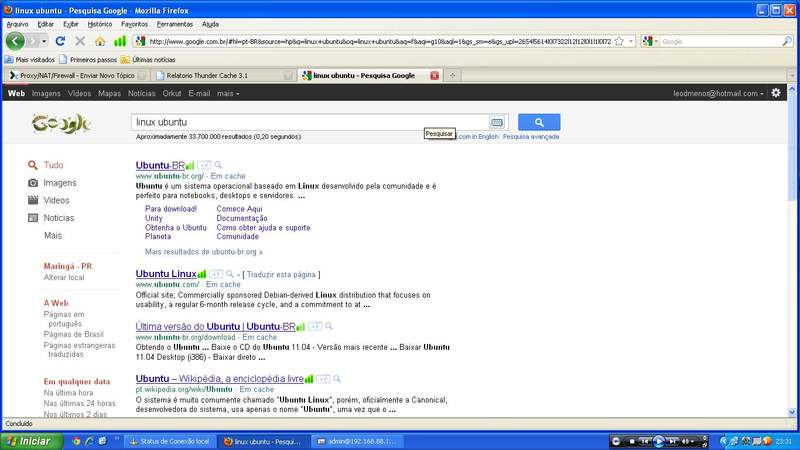The width and height of the screenshot is (800, 450).
Task: Click preview magnifier beside Ubuntu Linux result
Action: (x=230, y=274)
